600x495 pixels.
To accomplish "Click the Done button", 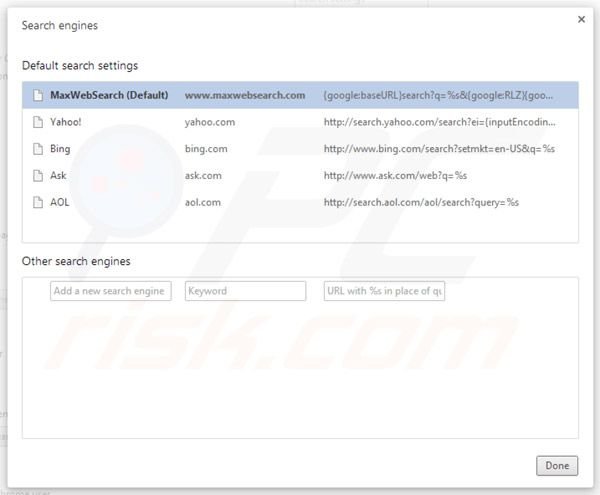I will point(557,466).
